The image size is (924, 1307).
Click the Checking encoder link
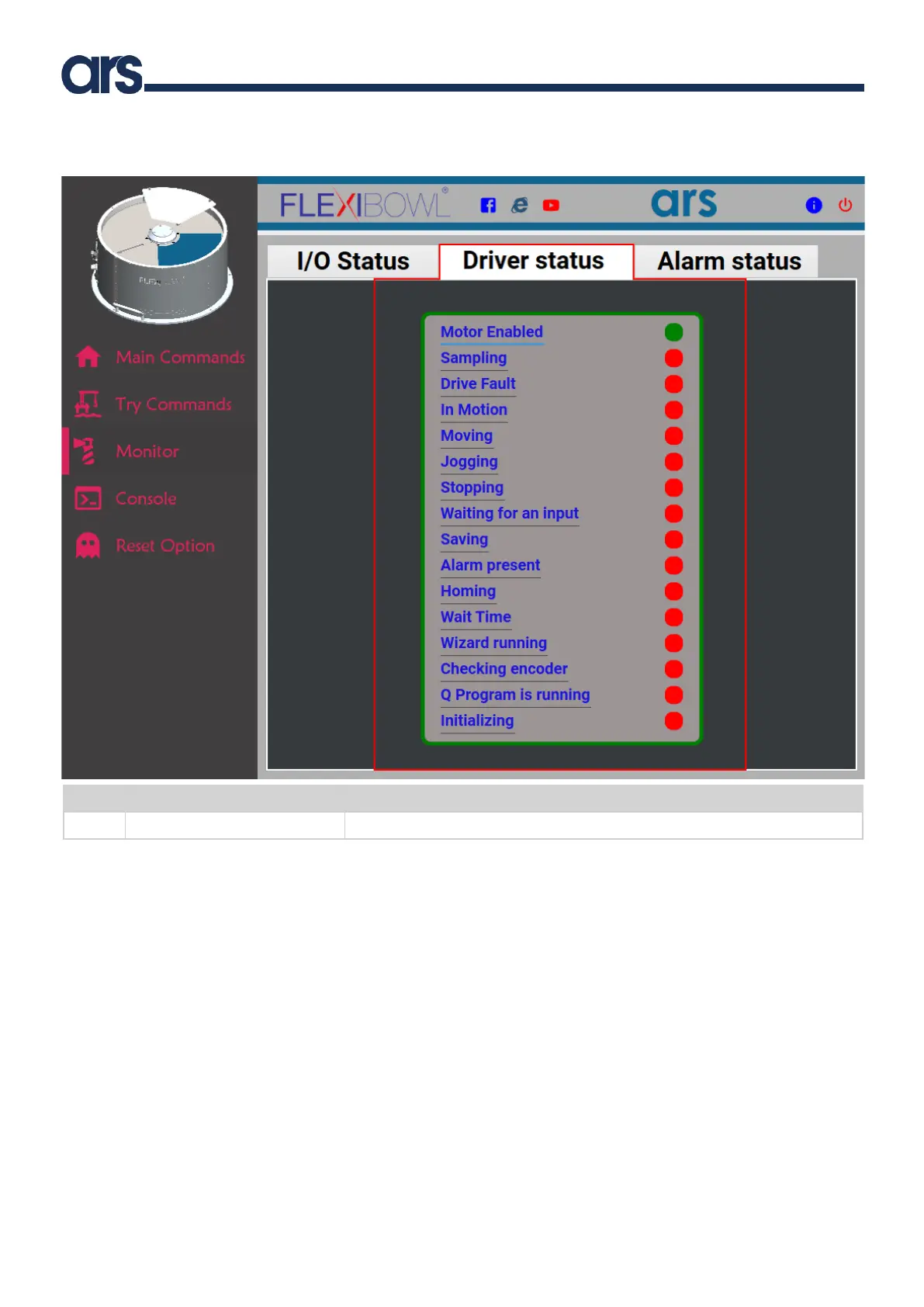[x=504, y=669]
